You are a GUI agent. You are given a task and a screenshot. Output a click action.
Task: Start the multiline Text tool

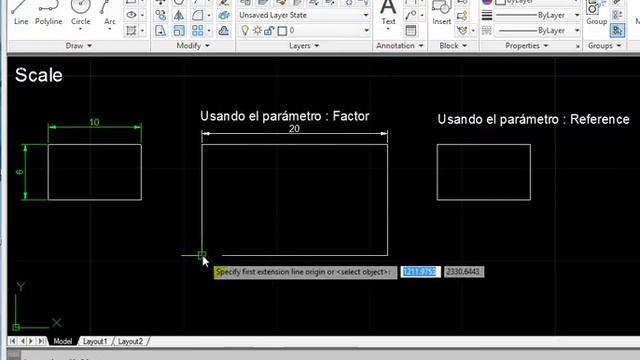(388, 13)
